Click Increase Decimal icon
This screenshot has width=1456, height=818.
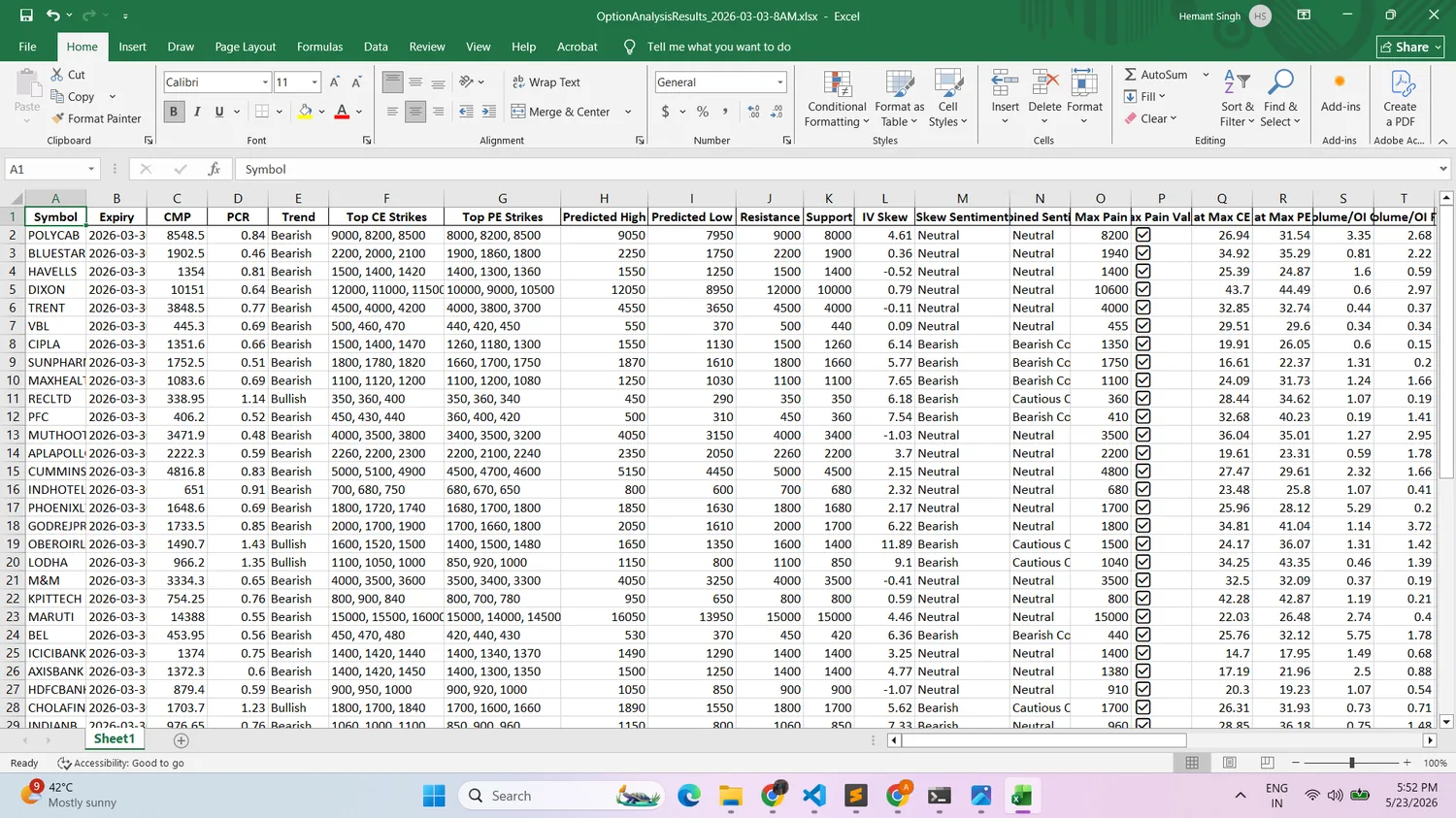[x=753, y=112]
